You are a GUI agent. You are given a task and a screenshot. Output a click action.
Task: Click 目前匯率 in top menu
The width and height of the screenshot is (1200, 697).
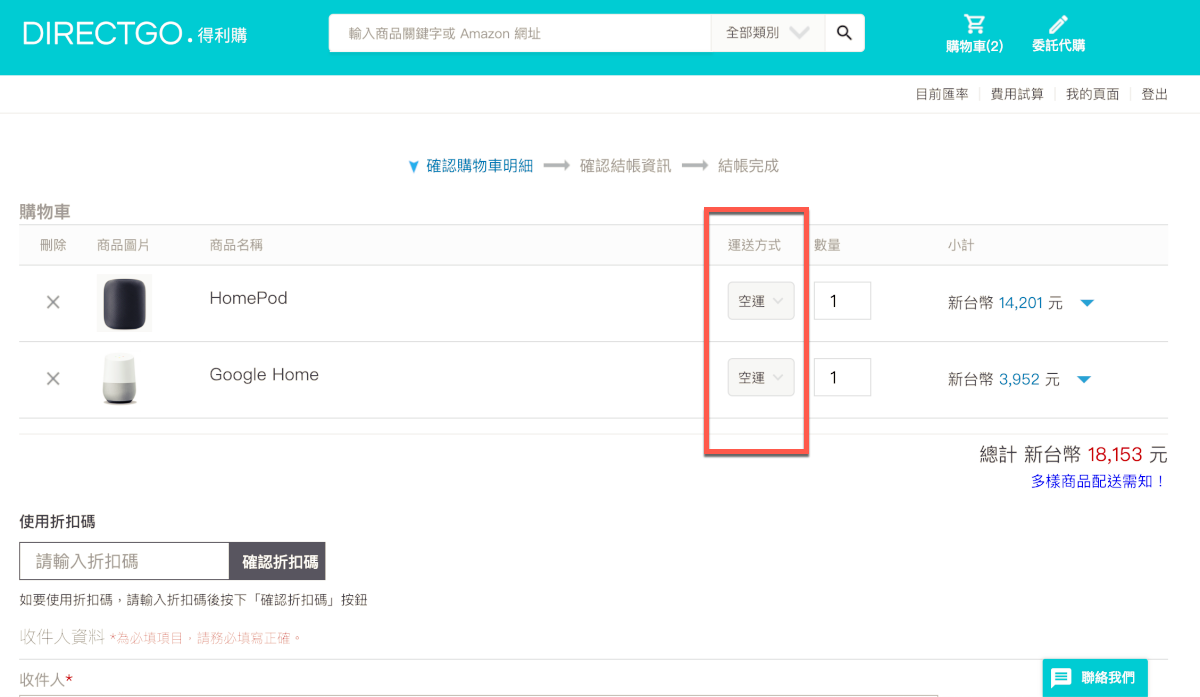tap(941, 94)
